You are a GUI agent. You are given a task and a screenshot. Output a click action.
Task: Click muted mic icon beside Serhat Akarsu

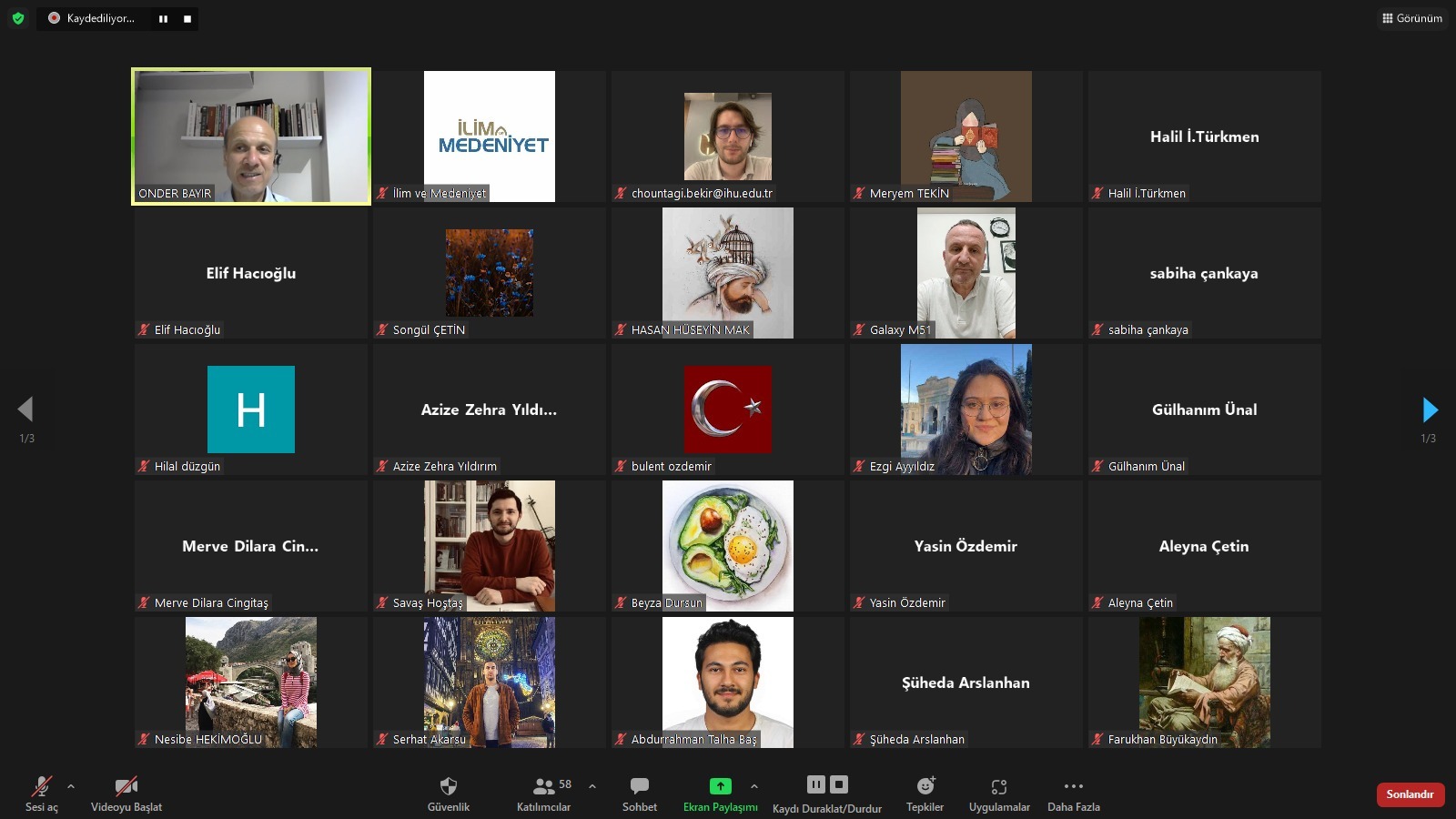pyautogui.click(x=382, y=739)
